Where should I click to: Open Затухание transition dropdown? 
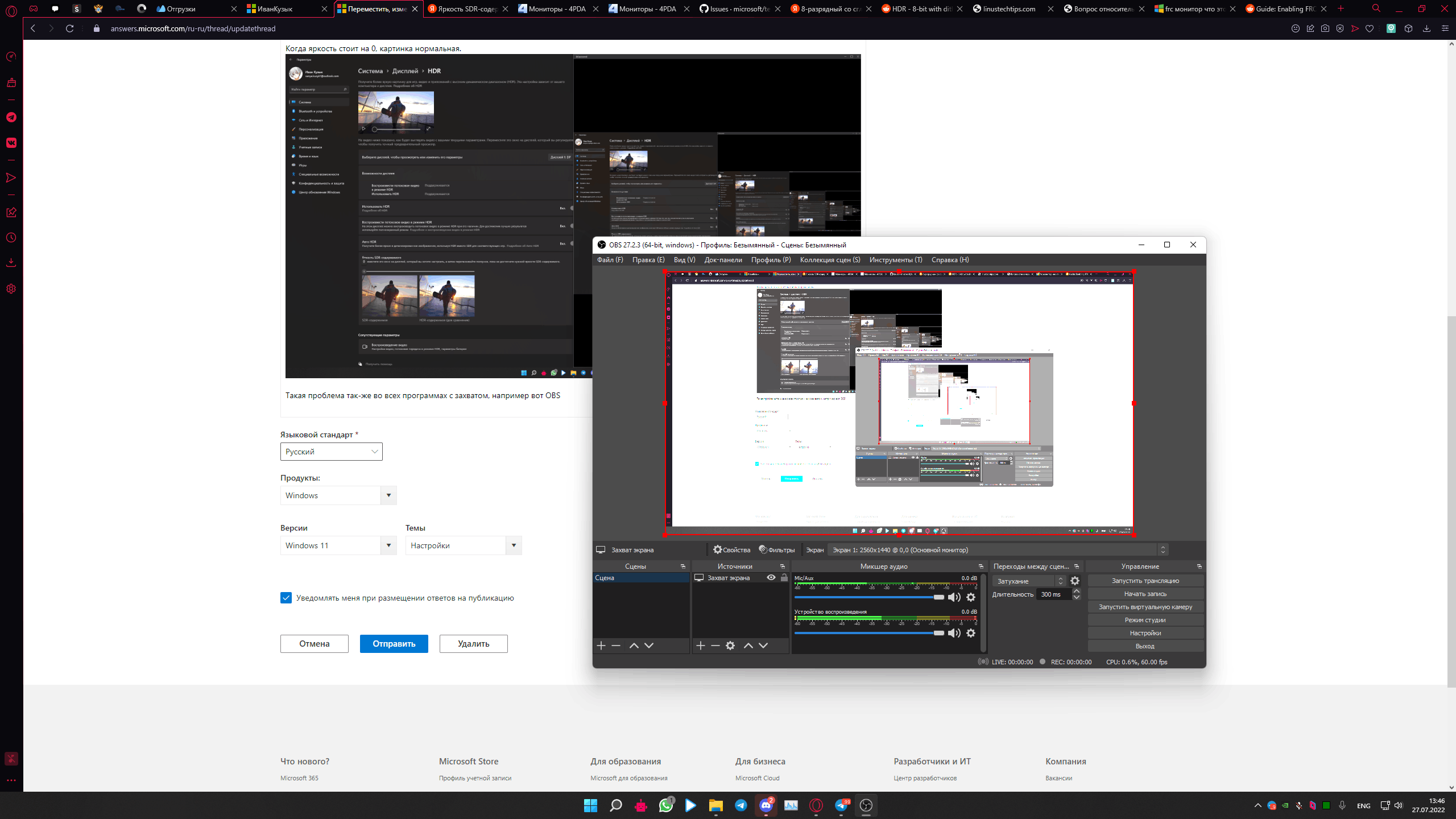click(1029, 581)
